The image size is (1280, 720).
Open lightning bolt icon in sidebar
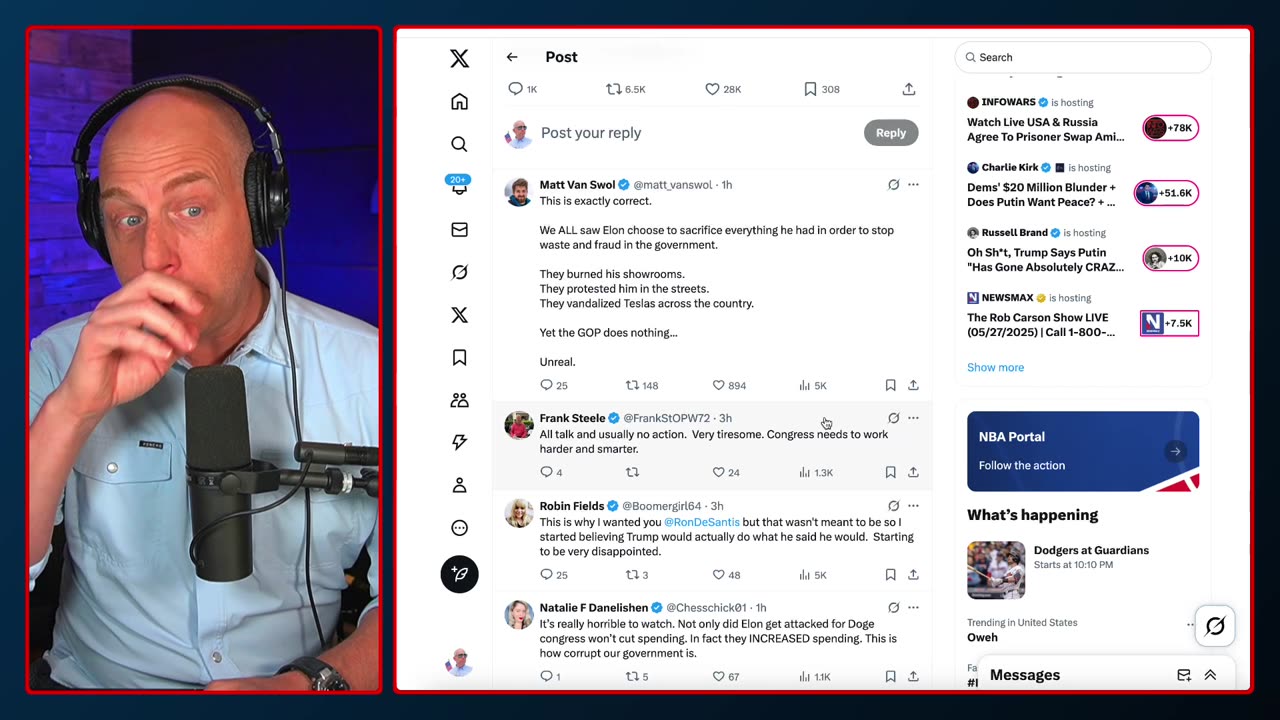tap(459, 442)
